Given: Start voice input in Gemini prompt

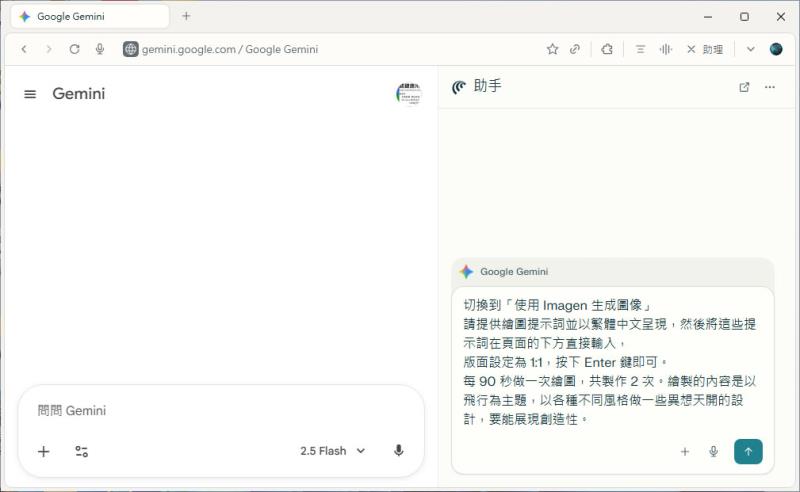Looking at the screenshot, I should (399, 451).
